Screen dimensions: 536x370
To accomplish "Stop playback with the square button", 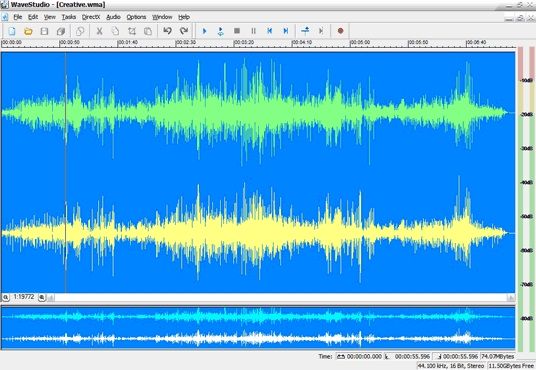I will point(237,31).
